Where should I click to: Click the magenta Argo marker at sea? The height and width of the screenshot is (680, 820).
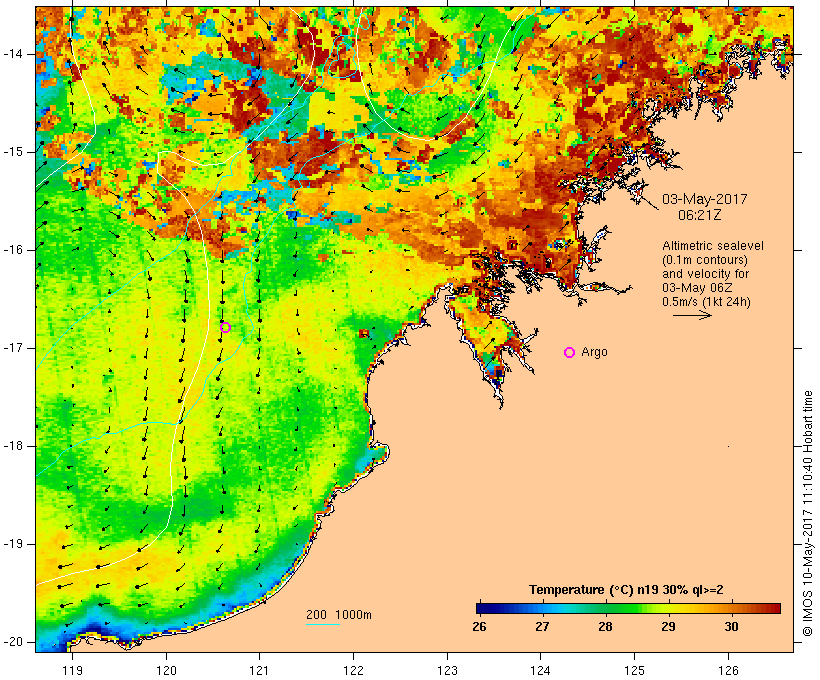(x=225, y=327)
